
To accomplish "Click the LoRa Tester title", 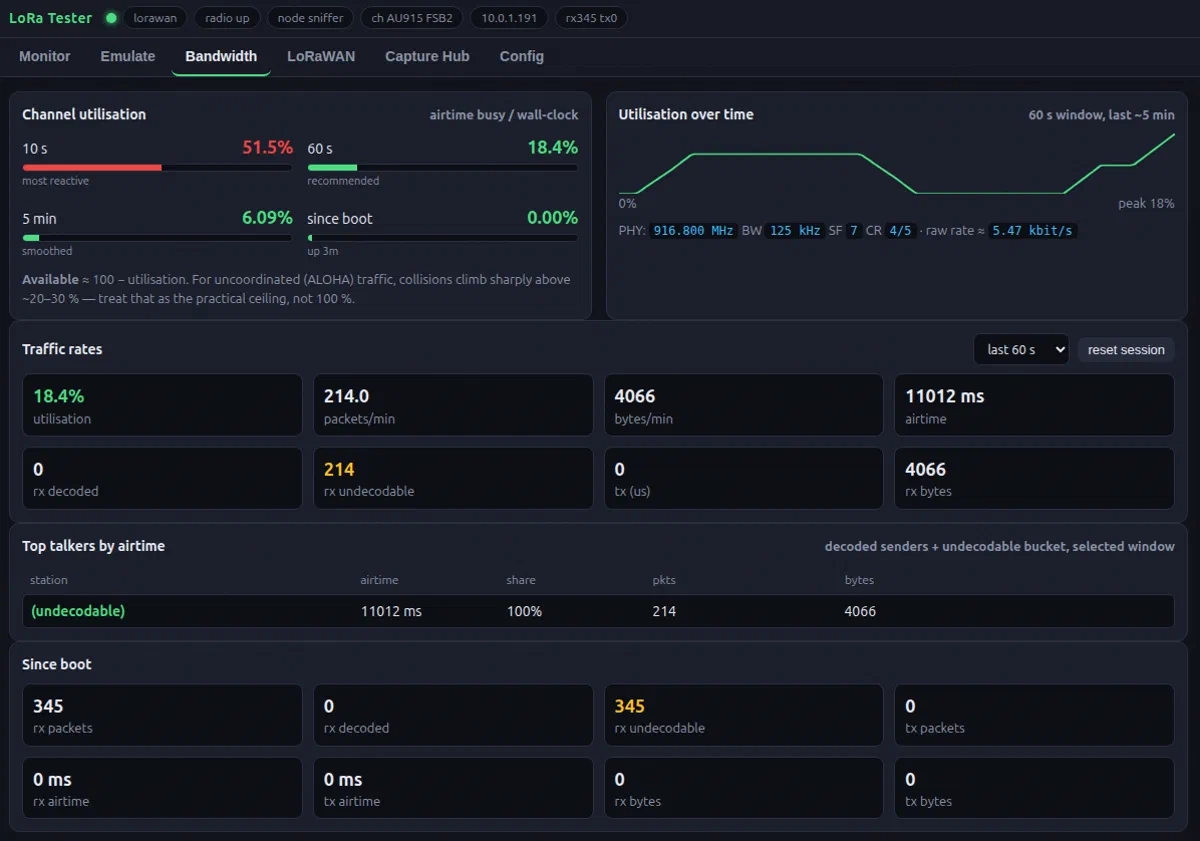I will pyautogui.click(x=50, y=18).
